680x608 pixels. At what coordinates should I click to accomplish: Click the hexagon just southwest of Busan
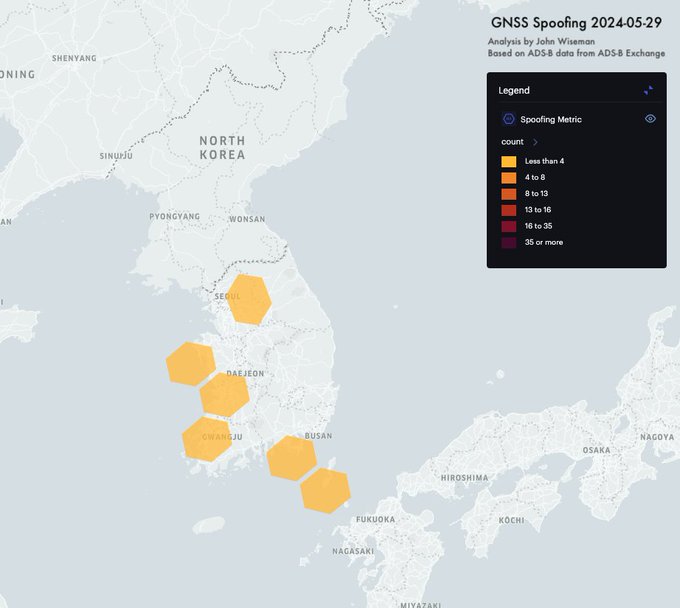click(x=291, y=458)
